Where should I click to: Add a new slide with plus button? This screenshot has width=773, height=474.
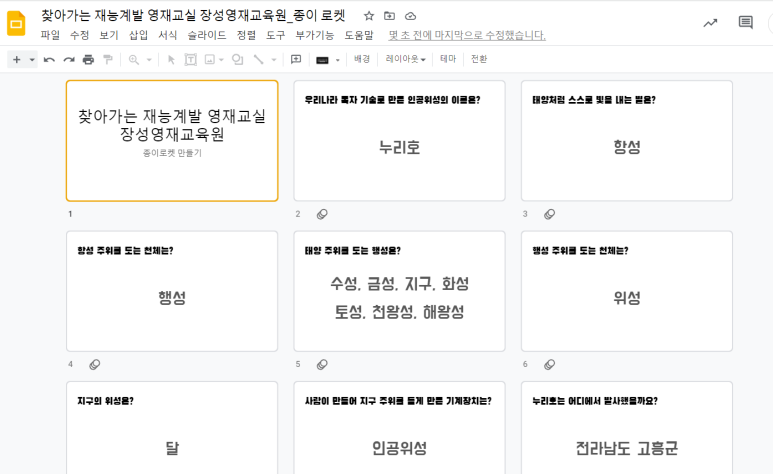[x=17, y=60]
